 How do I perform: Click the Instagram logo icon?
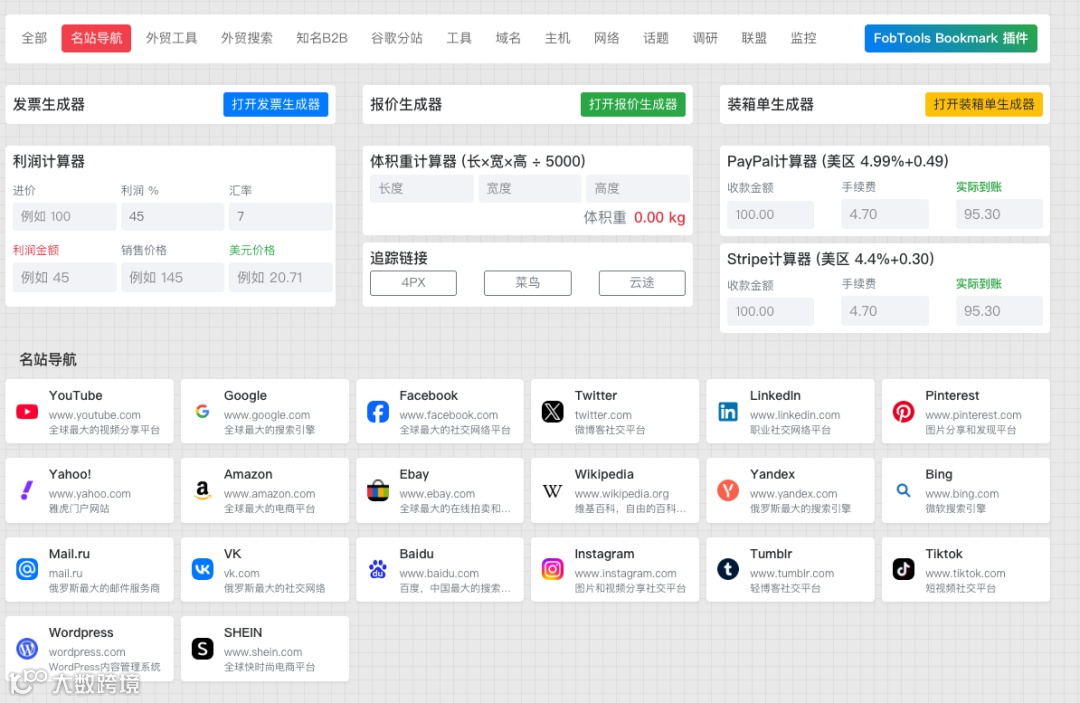click(552, 569)
